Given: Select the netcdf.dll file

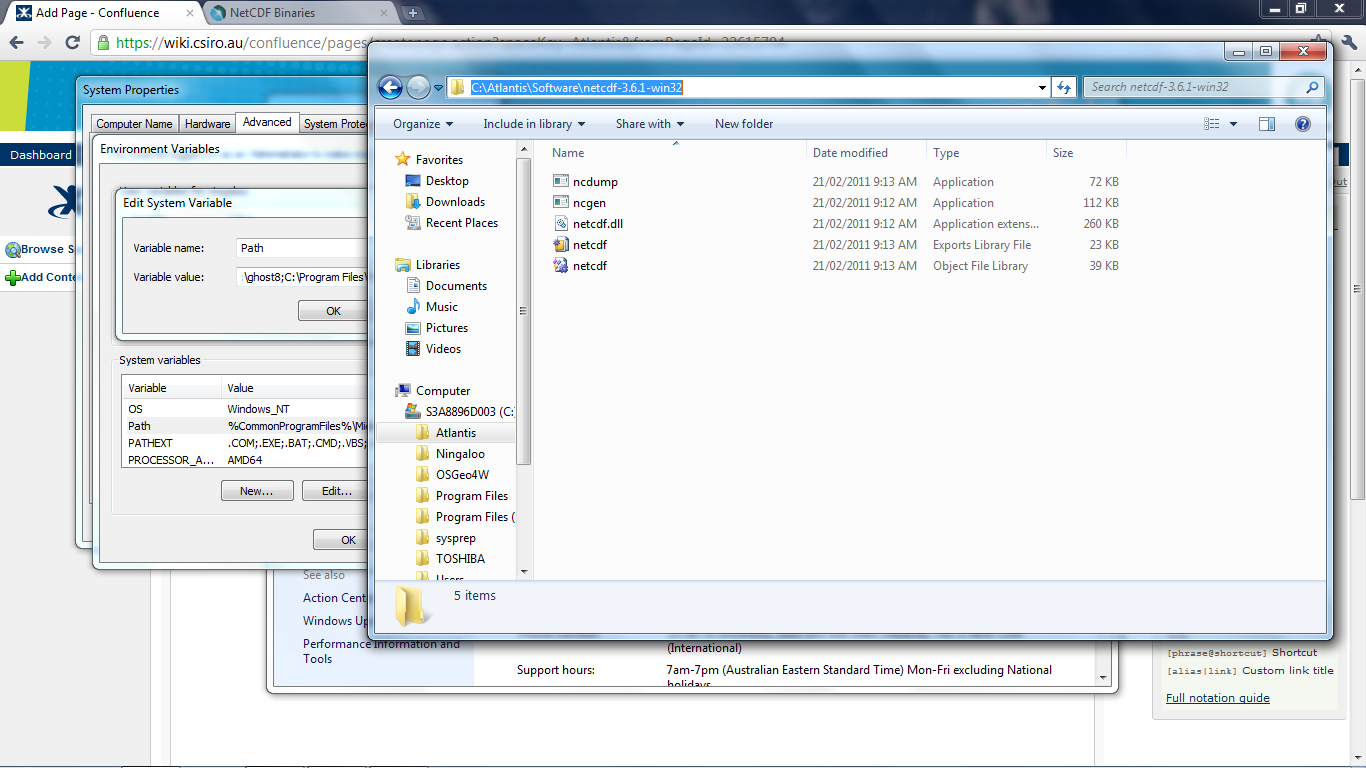Looking at the screenshot, I should point(597,224).
